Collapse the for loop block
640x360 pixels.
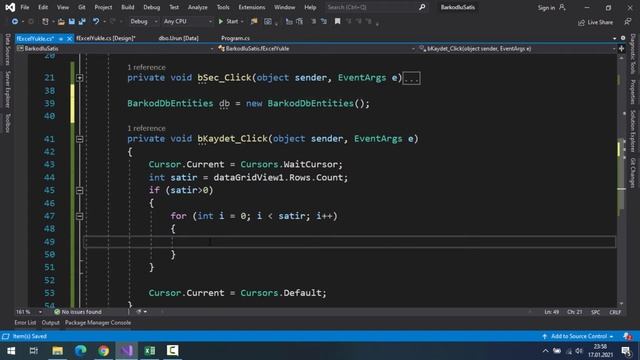pos(80,216)
